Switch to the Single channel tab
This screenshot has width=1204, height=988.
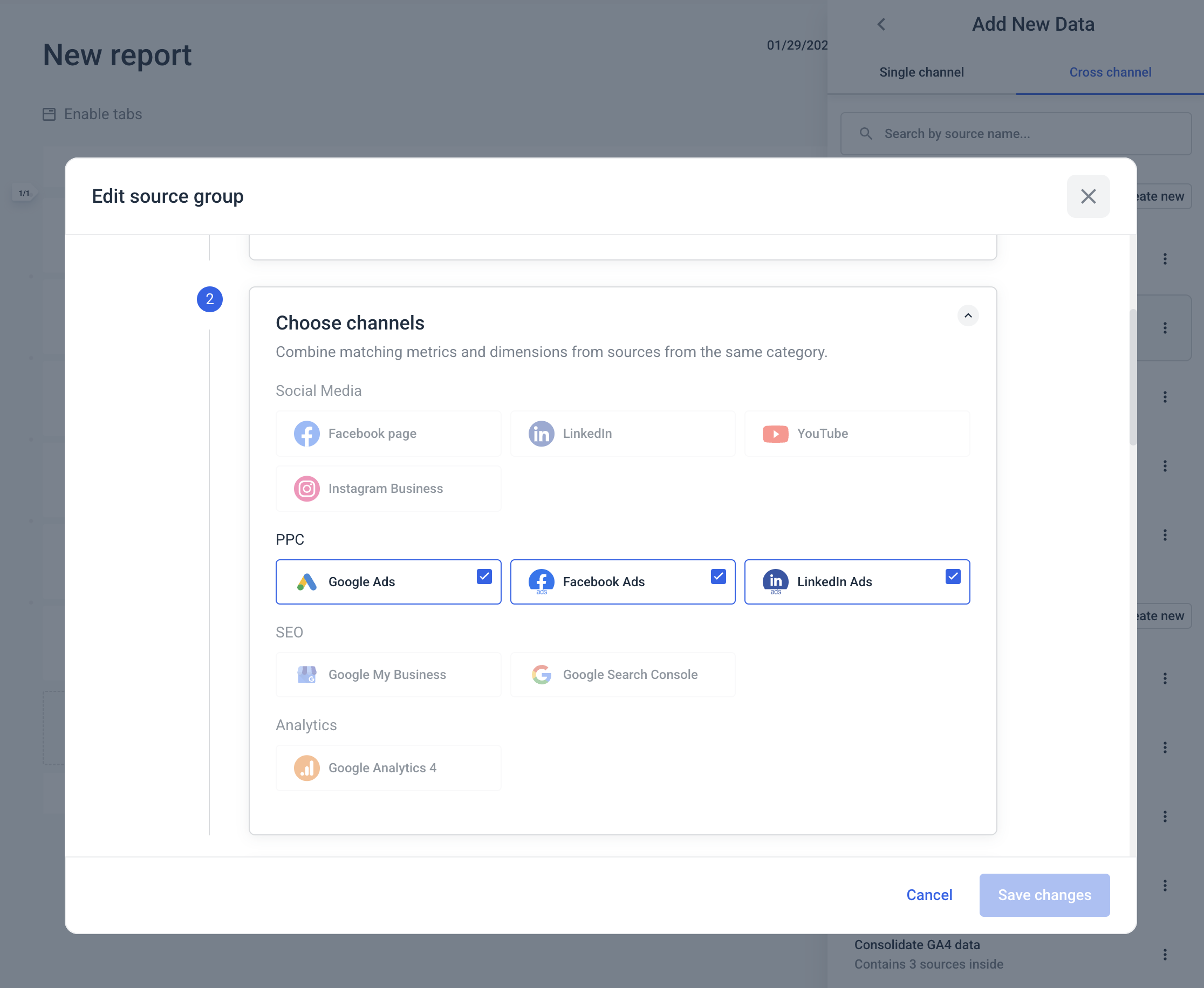[x=921, y=72]
